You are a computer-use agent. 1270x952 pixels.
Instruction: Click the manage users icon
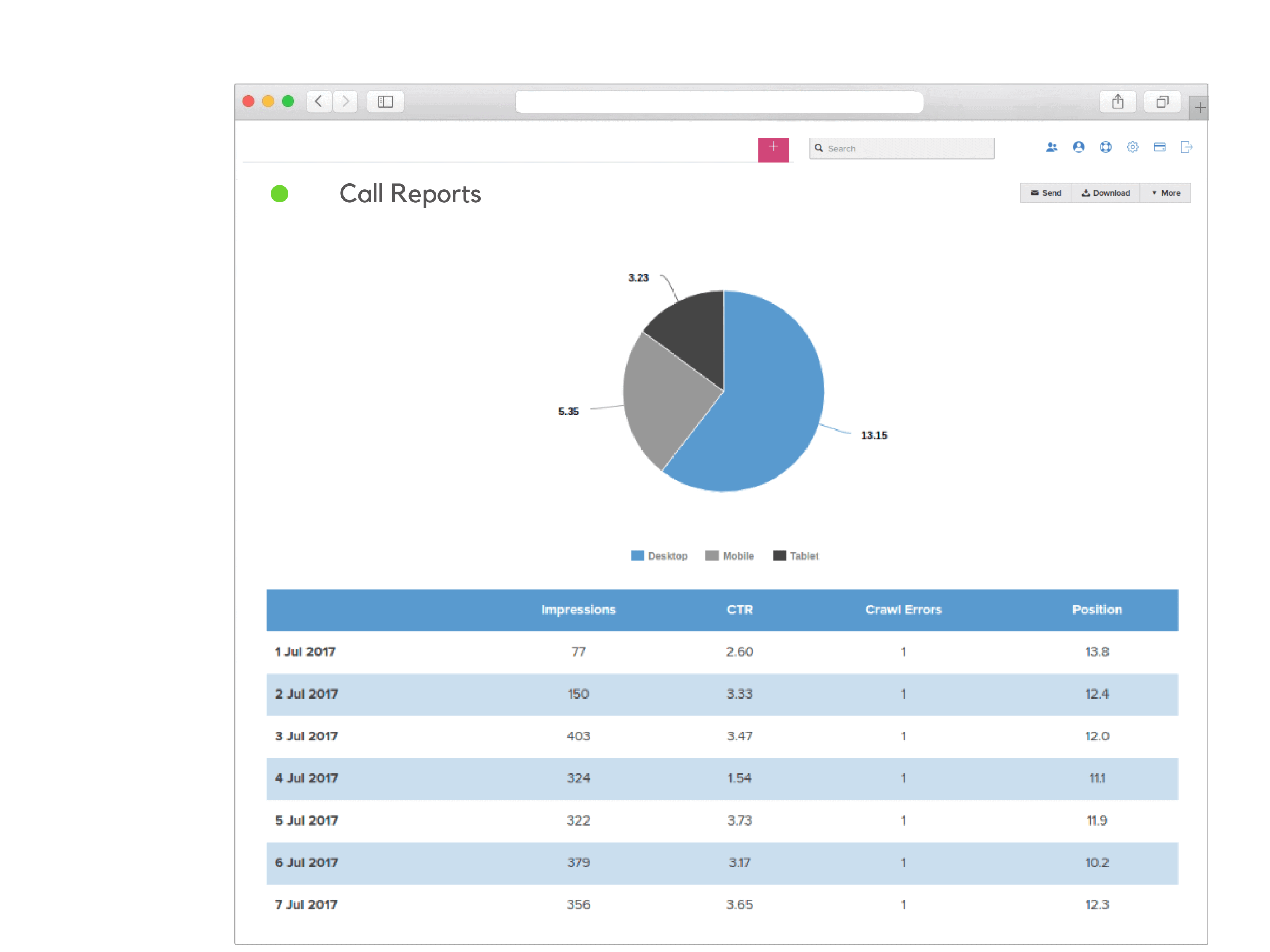click(1051, 147)
